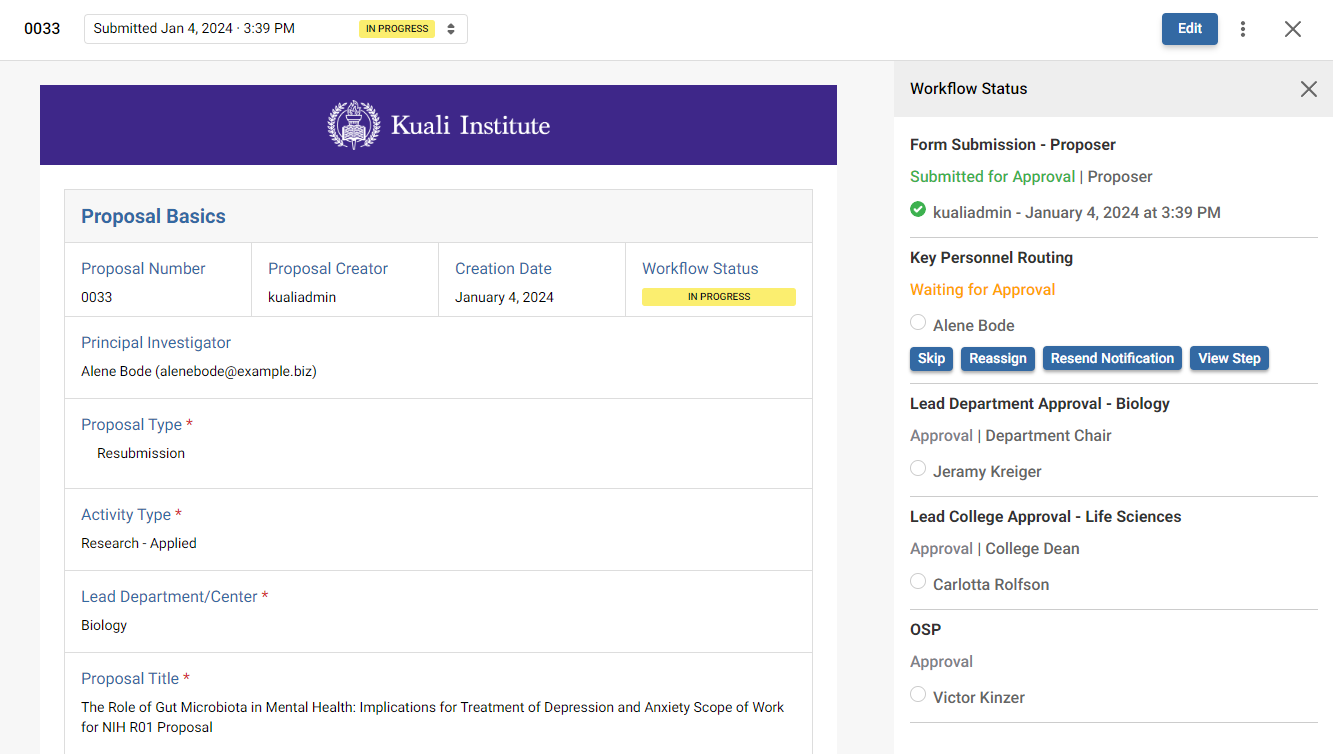
Task: Click 'kualiadmin - January 4, 2024 at 3:39 PM' entry
Action: [1077, 212]
